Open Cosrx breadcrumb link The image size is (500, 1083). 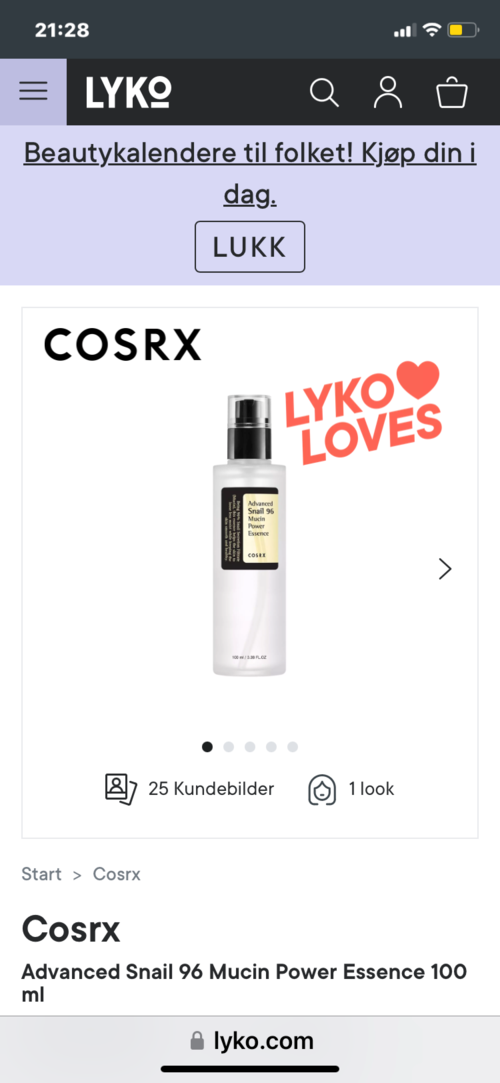point(117,874)
